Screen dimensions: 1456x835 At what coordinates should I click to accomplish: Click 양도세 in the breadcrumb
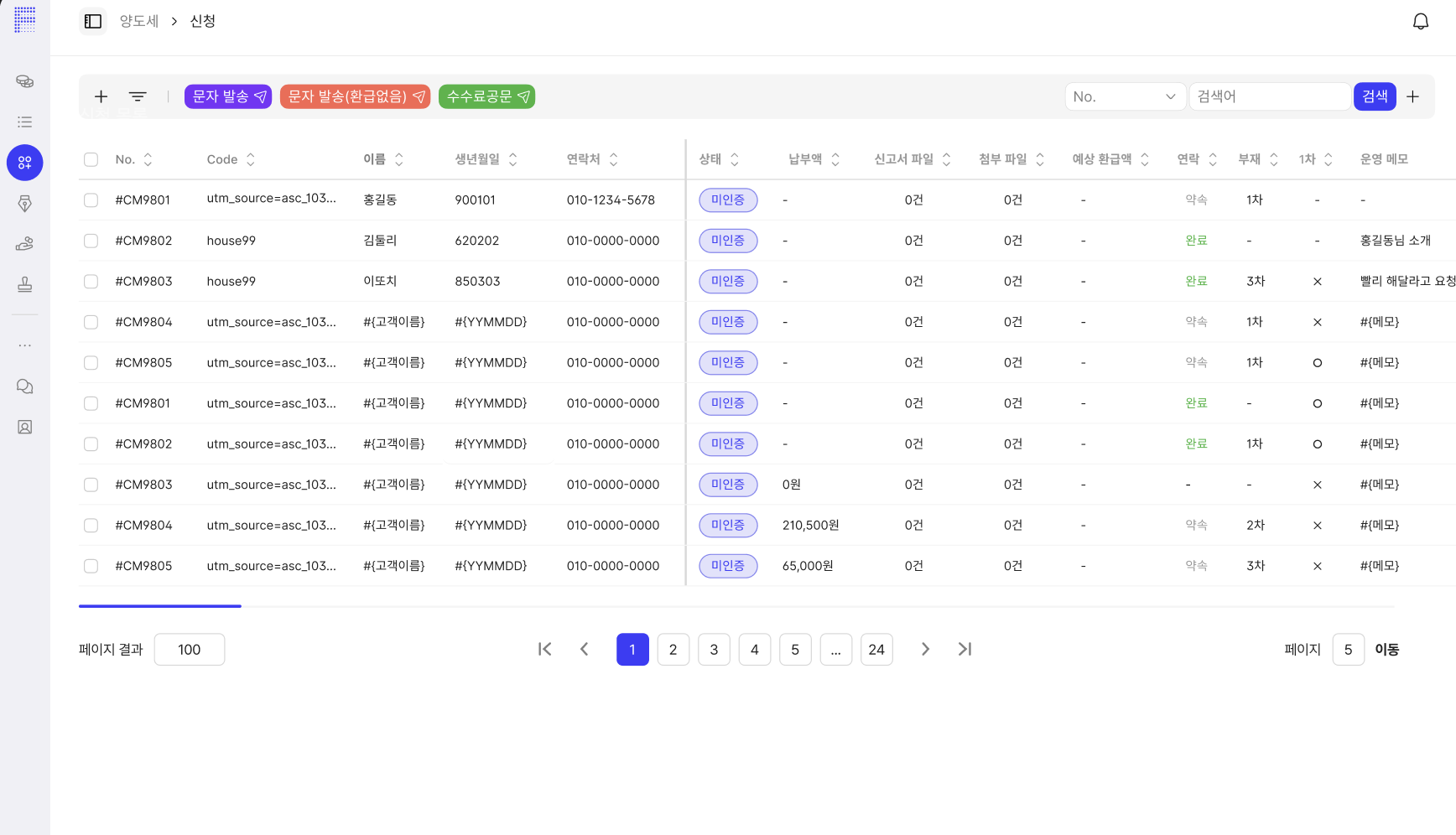point(139,21)
